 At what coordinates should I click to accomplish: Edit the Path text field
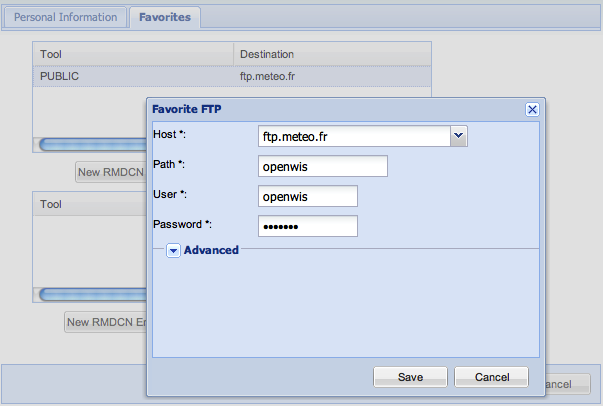tap(323, 166)
